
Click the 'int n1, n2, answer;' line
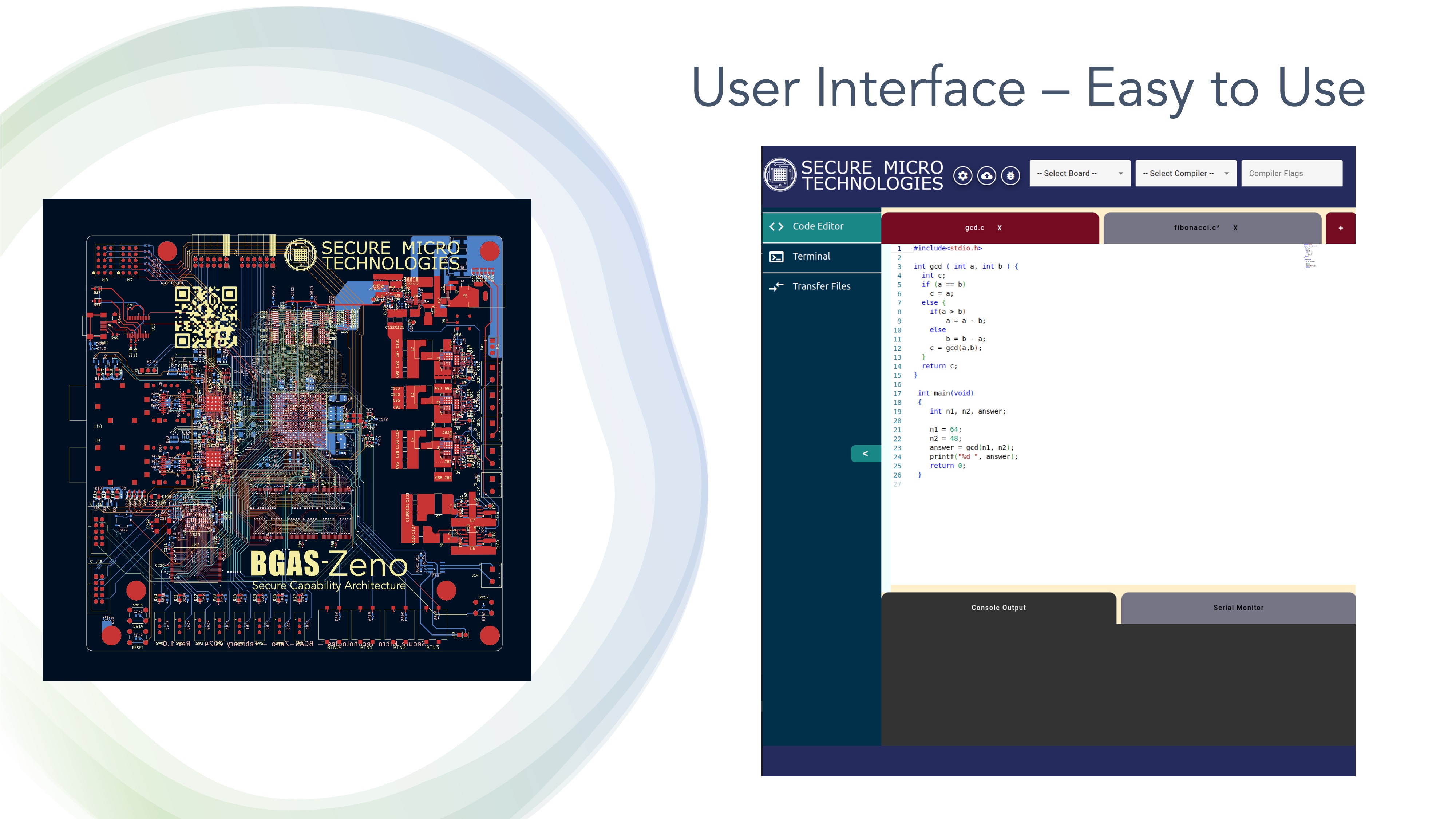(968, 411)
